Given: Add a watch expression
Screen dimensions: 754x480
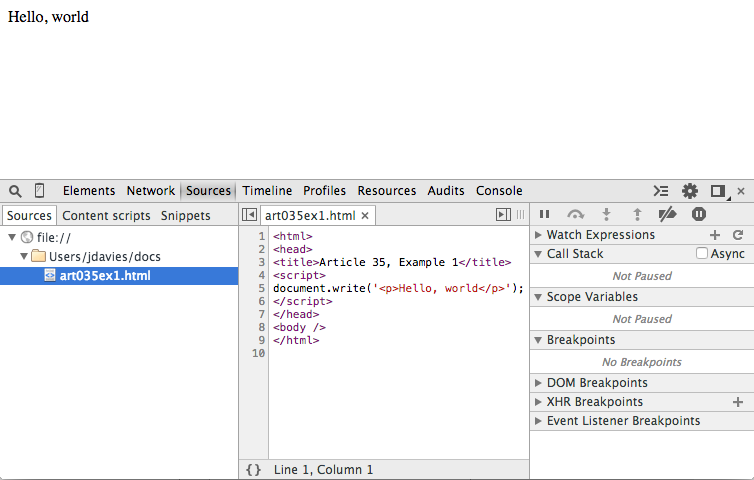Looking at the screenshot, I should point(715,235).
